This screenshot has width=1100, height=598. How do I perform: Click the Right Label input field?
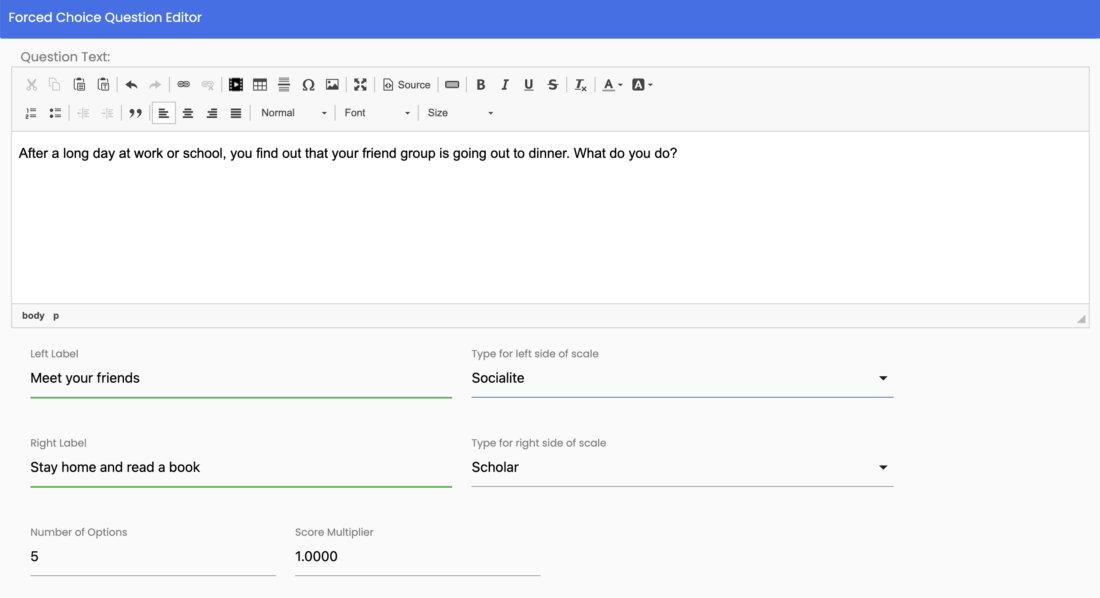tap(240, 467)
